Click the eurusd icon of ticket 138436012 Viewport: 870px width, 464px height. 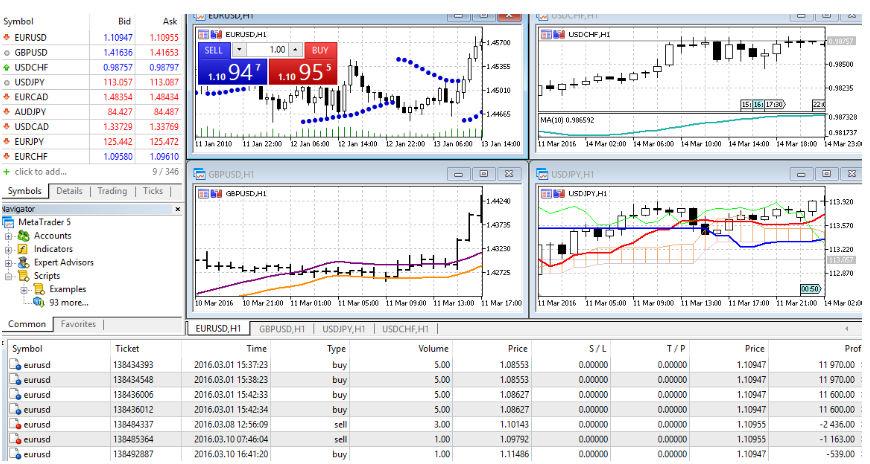click(15, 410)
